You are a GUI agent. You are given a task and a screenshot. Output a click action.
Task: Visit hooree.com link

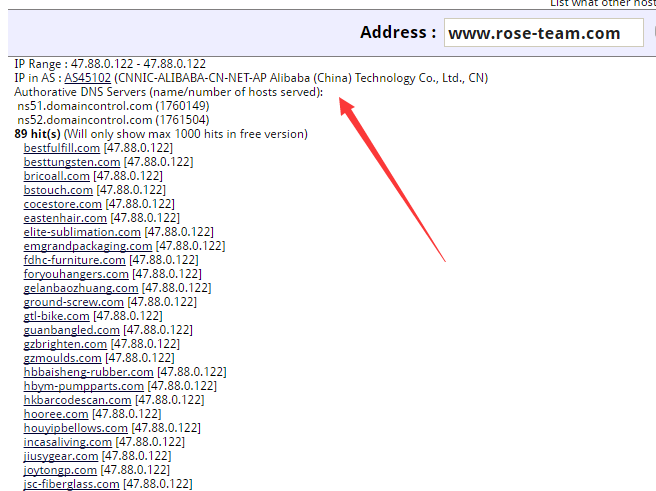coord(56,414)
